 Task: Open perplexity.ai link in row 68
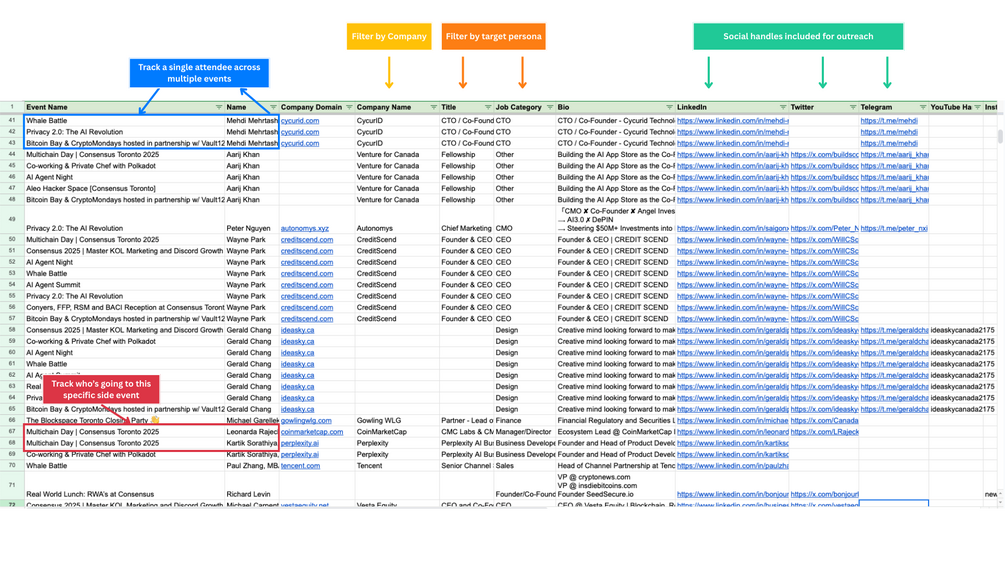tap(299, 443)
